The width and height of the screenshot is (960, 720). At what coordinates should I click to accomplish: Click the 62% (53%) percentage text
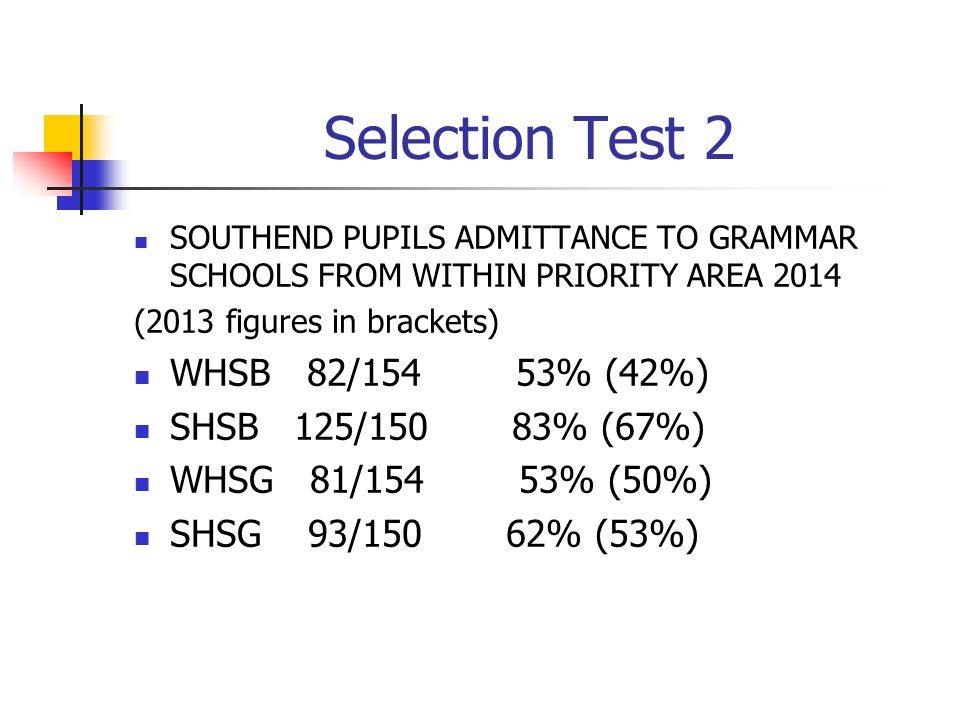[x=602, y=534]
